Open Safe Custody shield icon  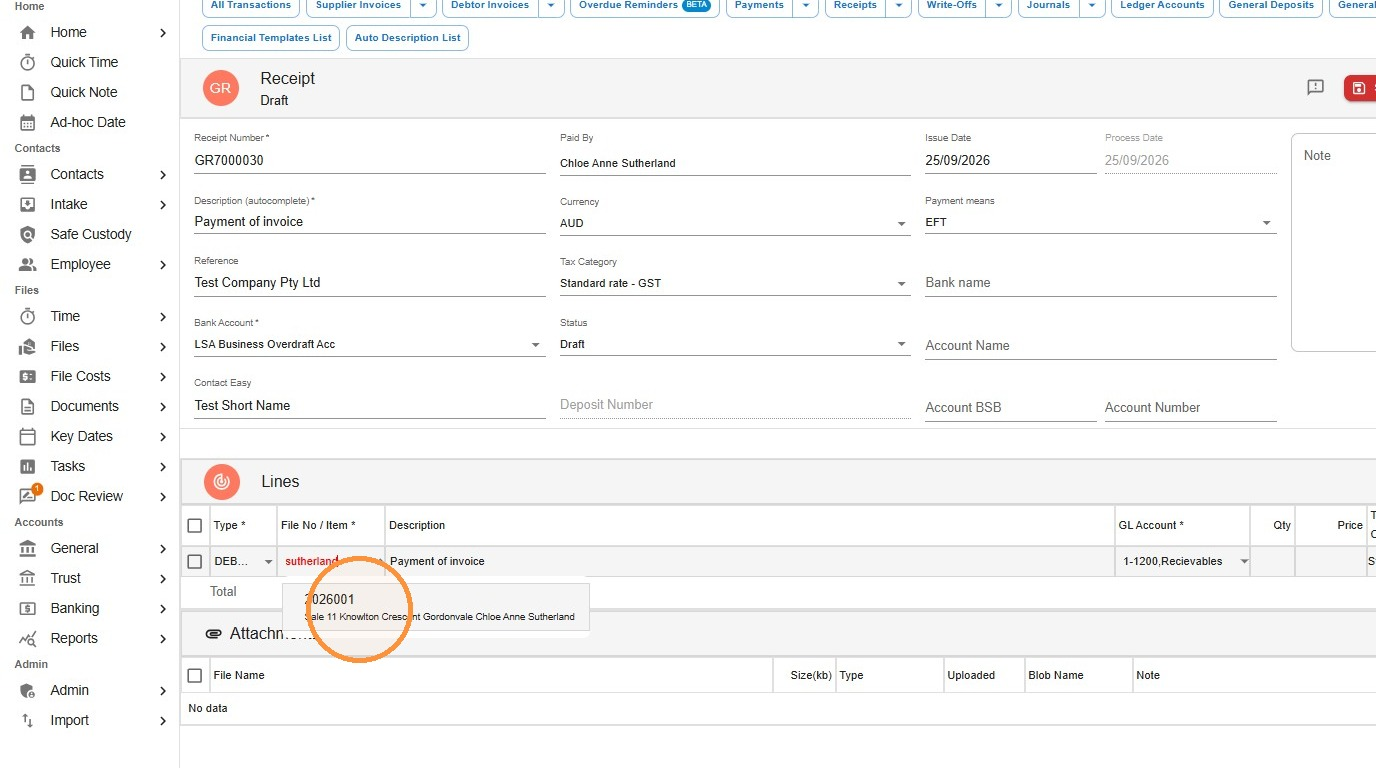point(28,234)
